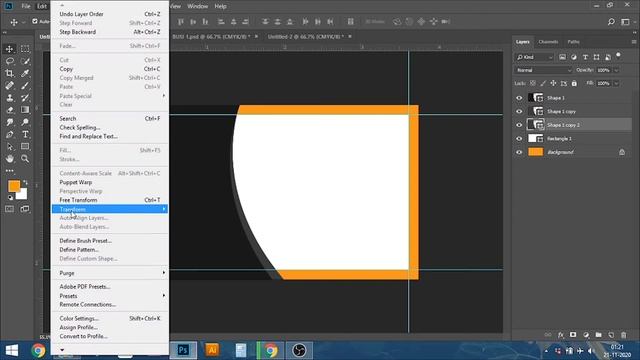Screen dimensions: 640x360
Task: Filter layers by type (T) icon
Action: (x=585, y=57)
